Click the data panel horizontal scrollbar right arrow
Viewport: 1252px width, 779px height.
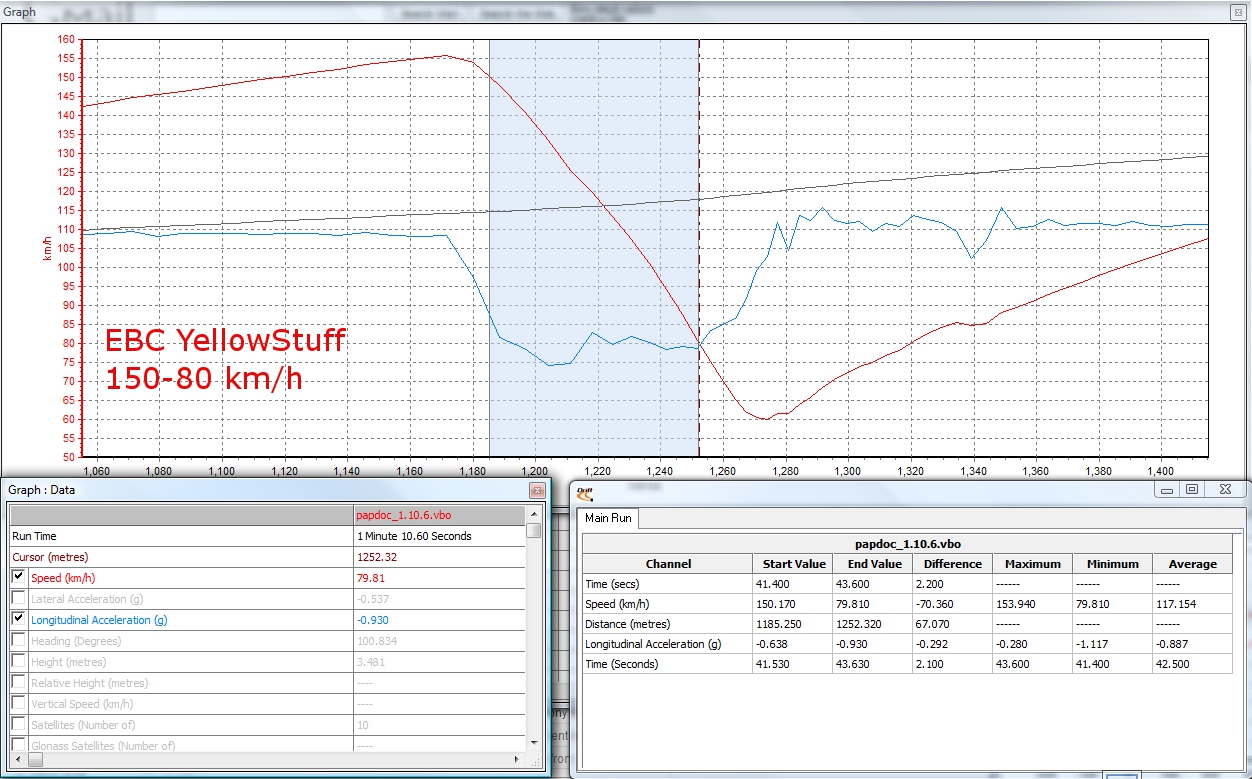tap(518, 759)
